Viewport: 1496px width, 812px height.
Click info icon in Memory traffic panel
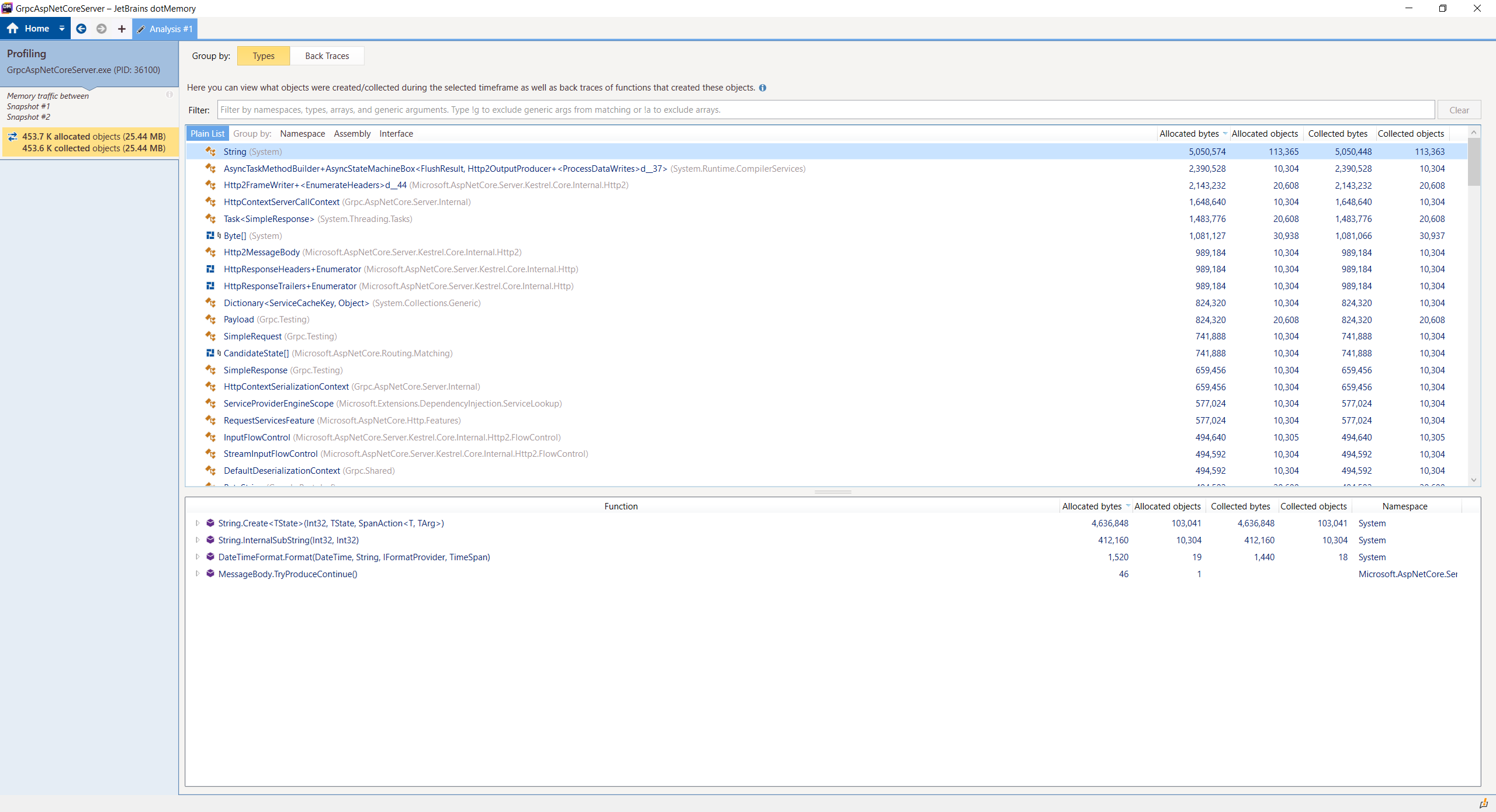tap(169, 95)
